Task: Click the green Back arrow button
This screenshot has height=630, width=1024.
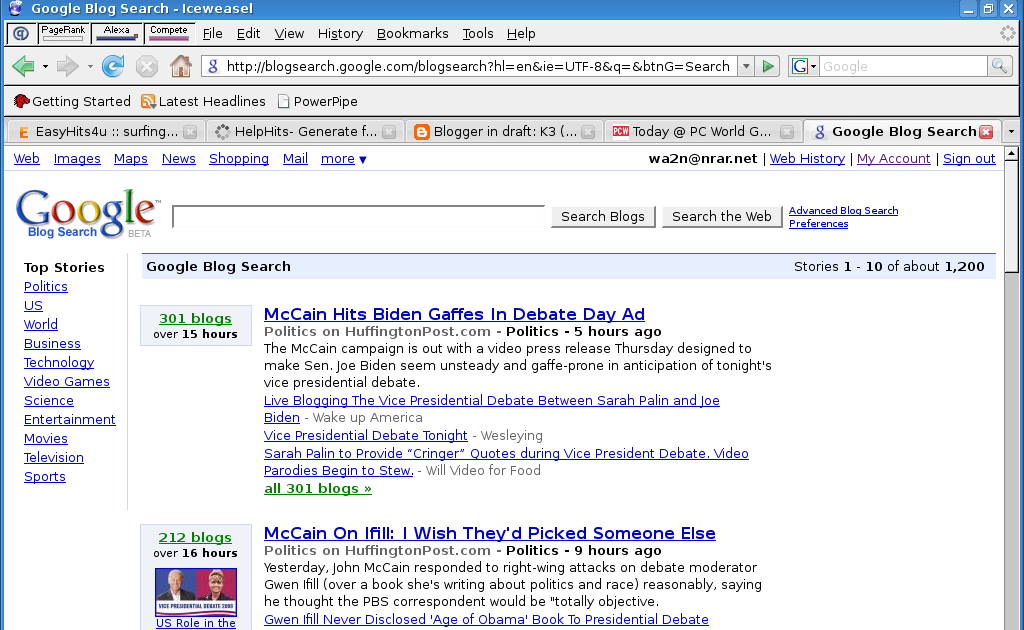Action: [23, 67]
